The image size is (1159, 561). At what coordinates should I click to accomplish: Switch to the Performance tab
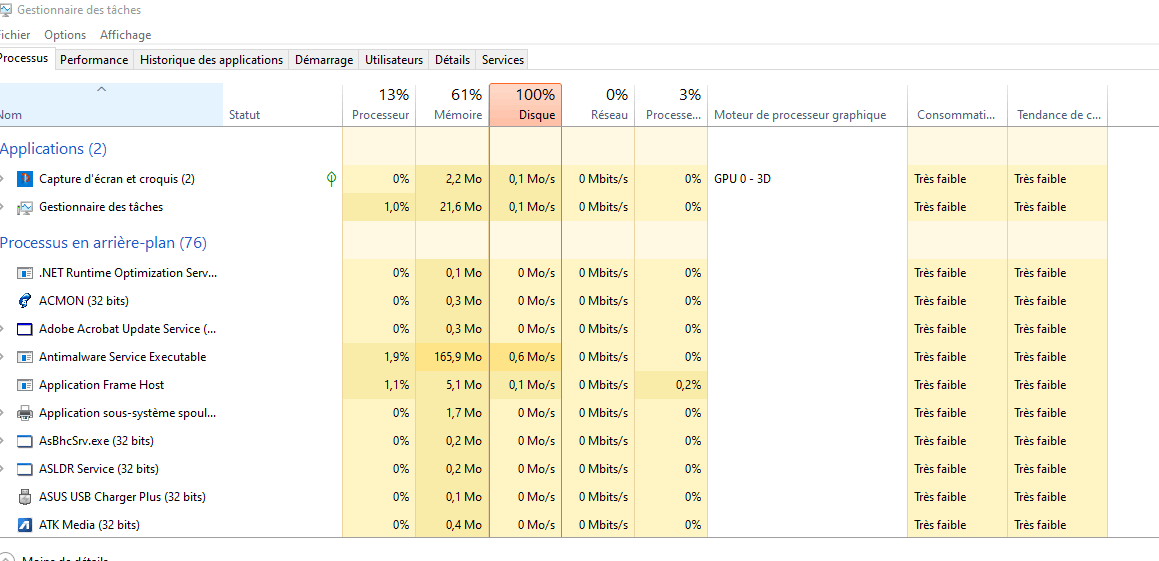(x=94, y=60)
